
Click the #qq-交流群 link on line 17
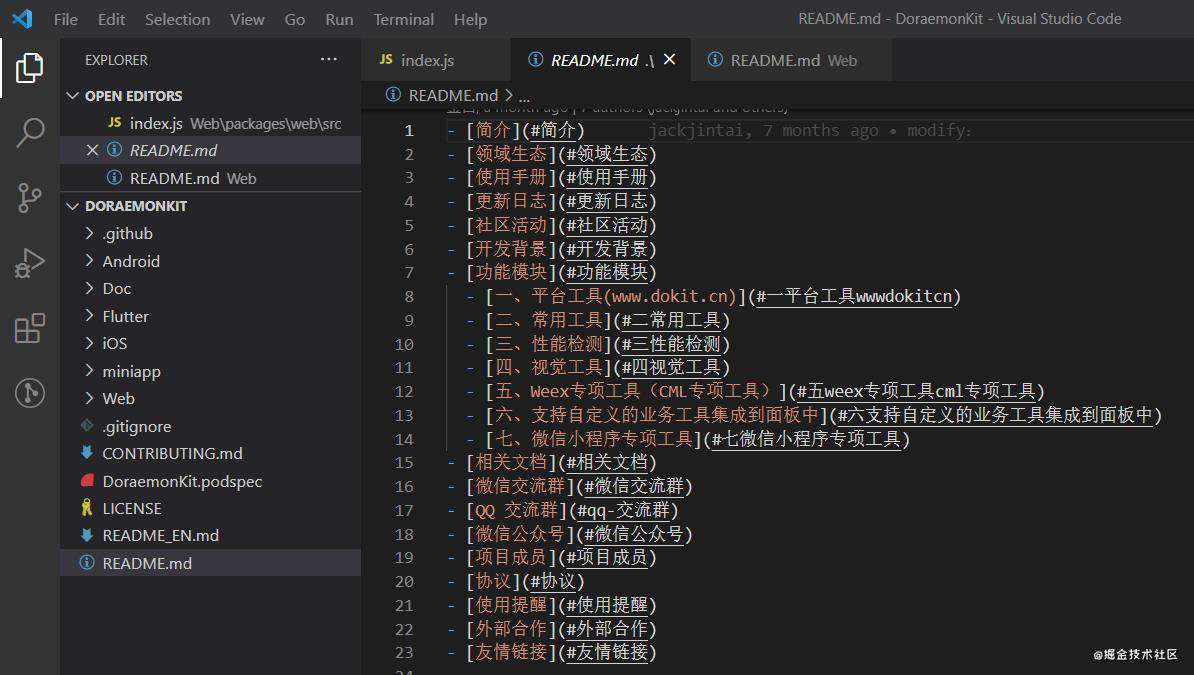[x=624, y=510]
